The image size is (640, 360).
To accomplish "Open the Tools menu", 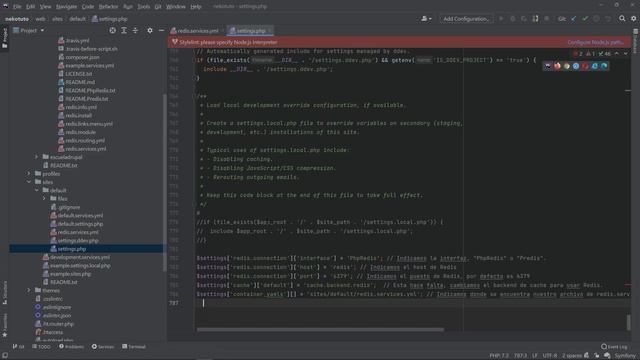I will (143, 7).
